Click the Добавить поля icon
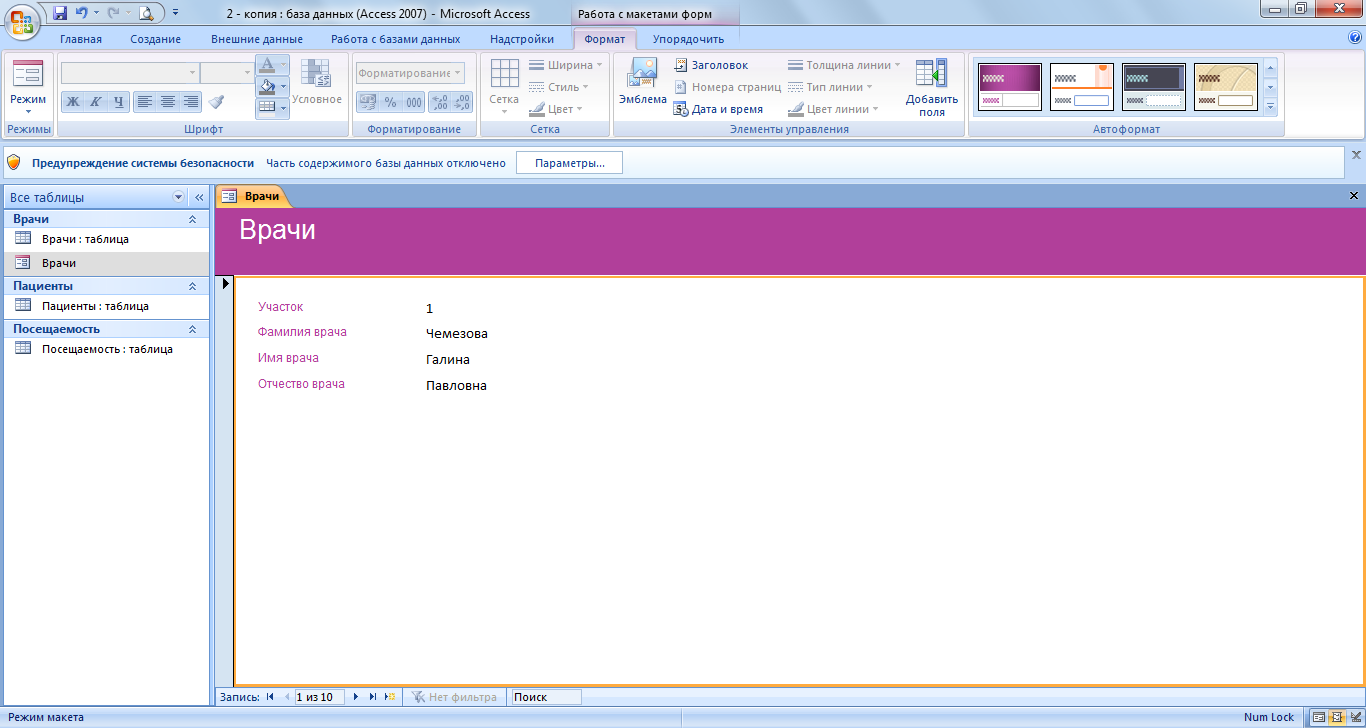Image resolution: width=1366 pixels, height=728 pixels. tap(931, 88)
